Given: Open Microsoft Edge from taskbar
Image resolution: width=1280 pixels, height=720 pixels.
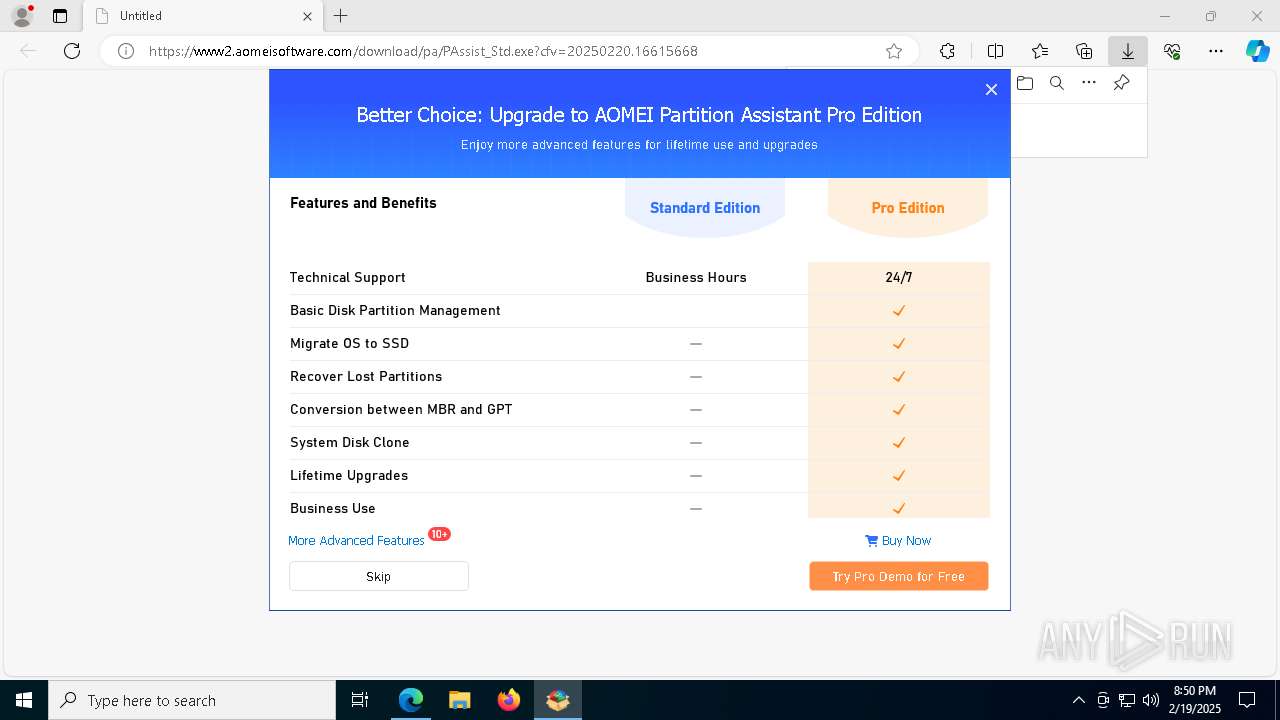Looking at the screenshot, I should pos(411,700).
